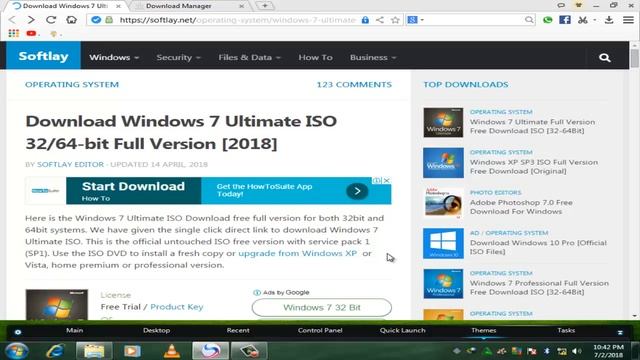The image size is (640, 360).
Task: Select the Quick Launch dock tab
Action: (x=402, y=330)
